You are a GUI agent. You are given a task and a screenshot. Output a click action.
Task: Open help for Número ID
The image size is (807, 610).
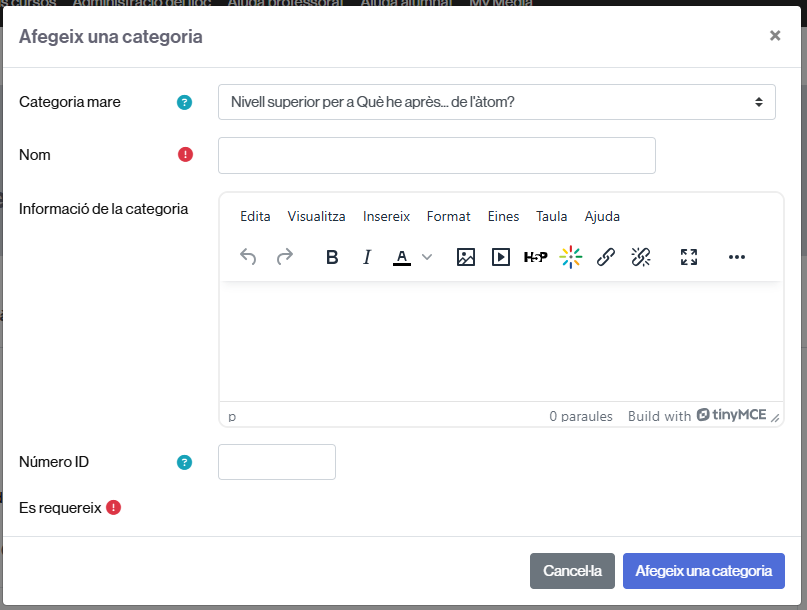tap(184, 462)
